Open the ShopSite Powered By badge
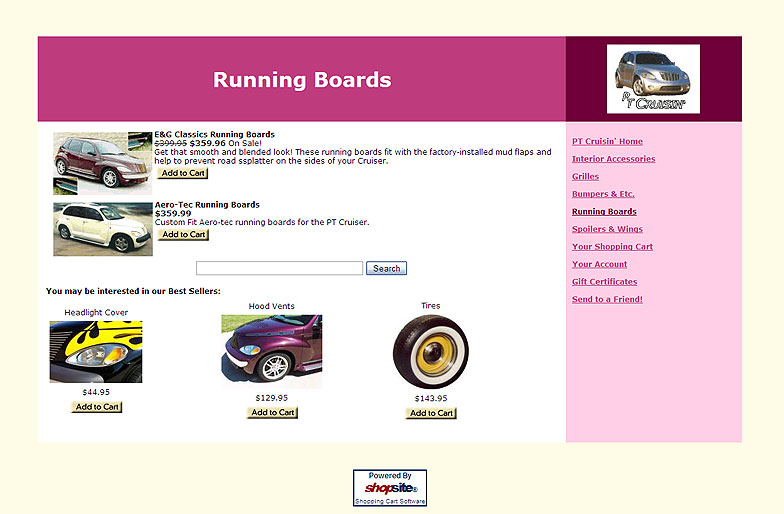 point(389,488)
